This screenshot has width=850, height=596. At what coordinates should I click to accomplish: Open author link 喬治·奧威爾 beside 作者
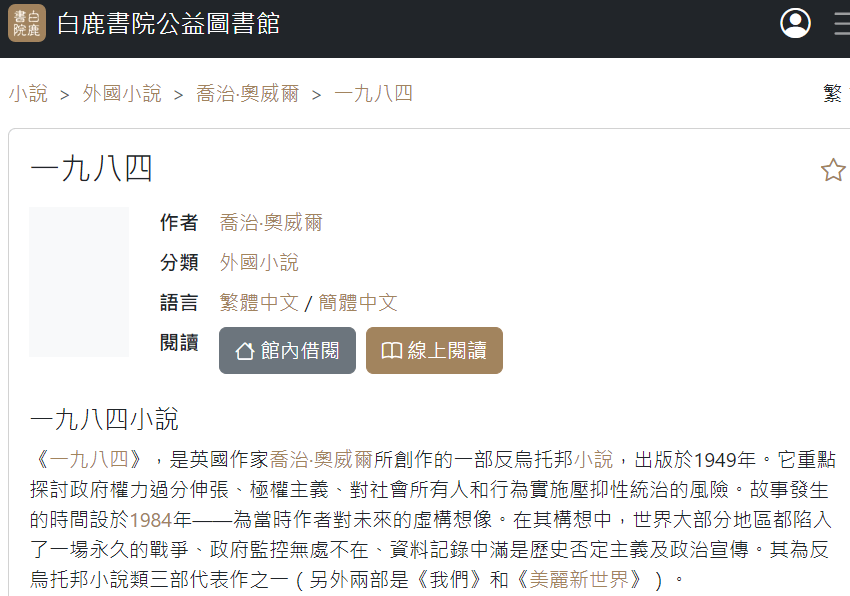point(271,223)
